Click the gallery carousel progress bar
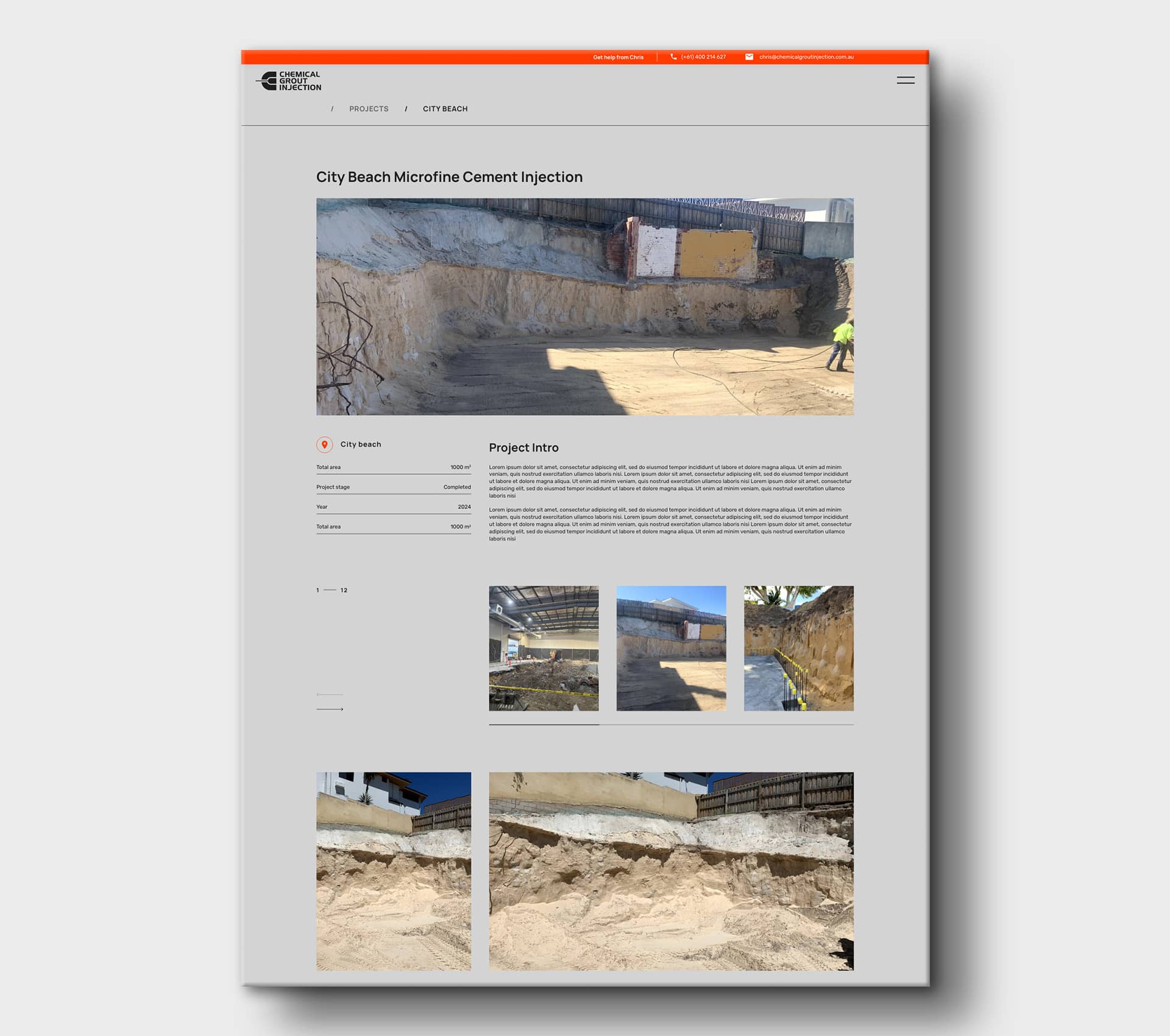Screen dimensions: 1170x1036 click(x=670, y=724)
